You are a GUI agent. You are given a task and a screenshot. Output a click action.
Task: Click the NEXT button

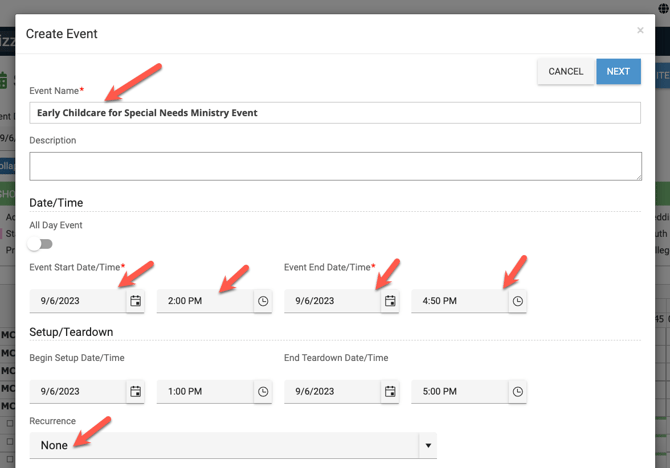point(618,71)
